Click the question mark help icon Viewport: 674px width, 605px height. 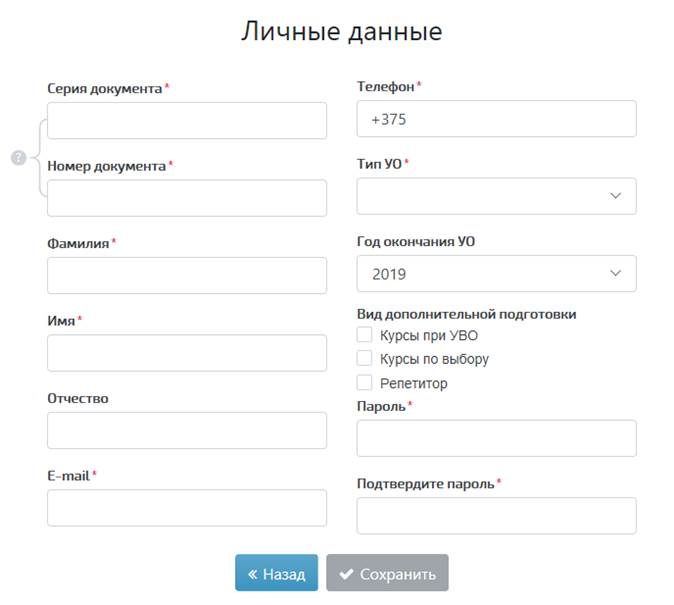coord(18,157)
